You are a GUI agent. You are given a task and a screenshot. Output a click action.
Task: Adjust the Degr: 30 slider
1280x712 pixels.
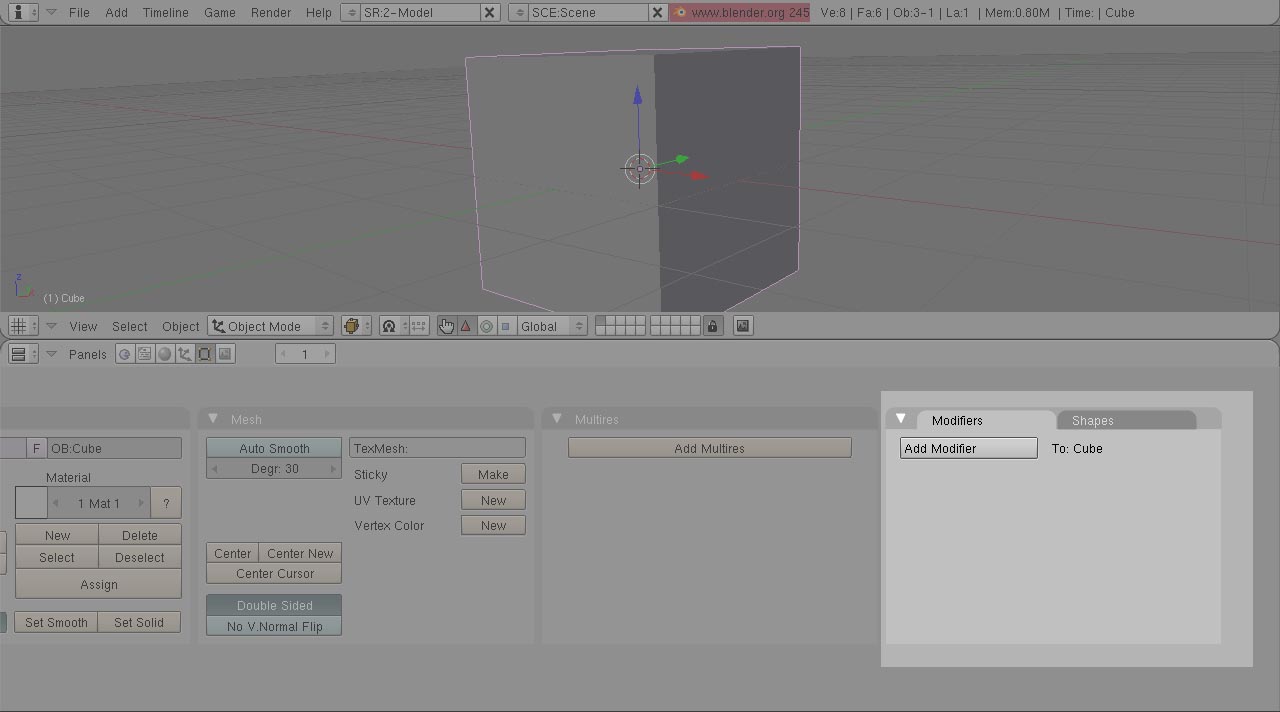[274, 469]
